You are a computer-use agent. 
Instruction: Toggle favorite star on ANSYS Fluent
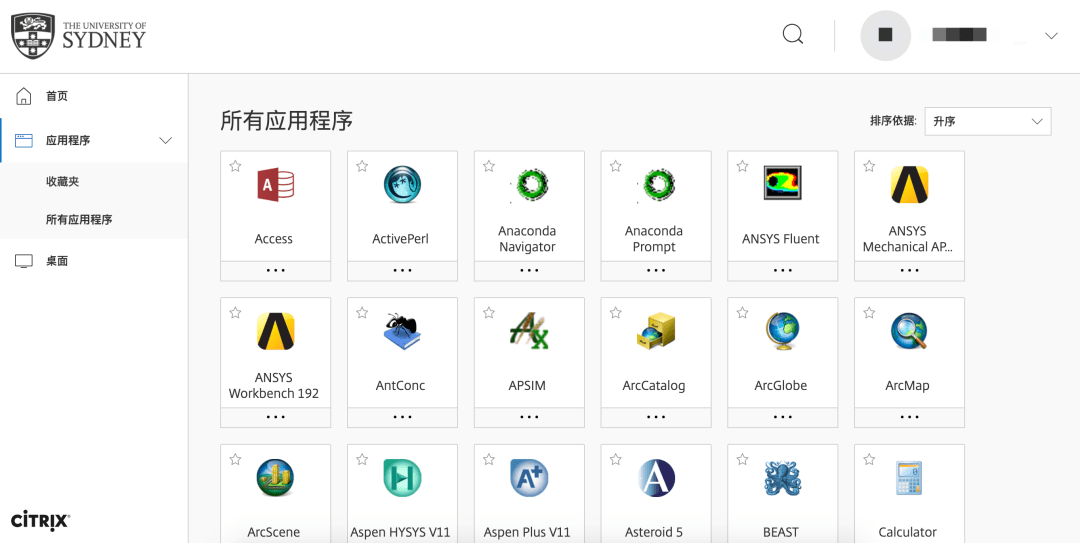[x=742, y=166]
